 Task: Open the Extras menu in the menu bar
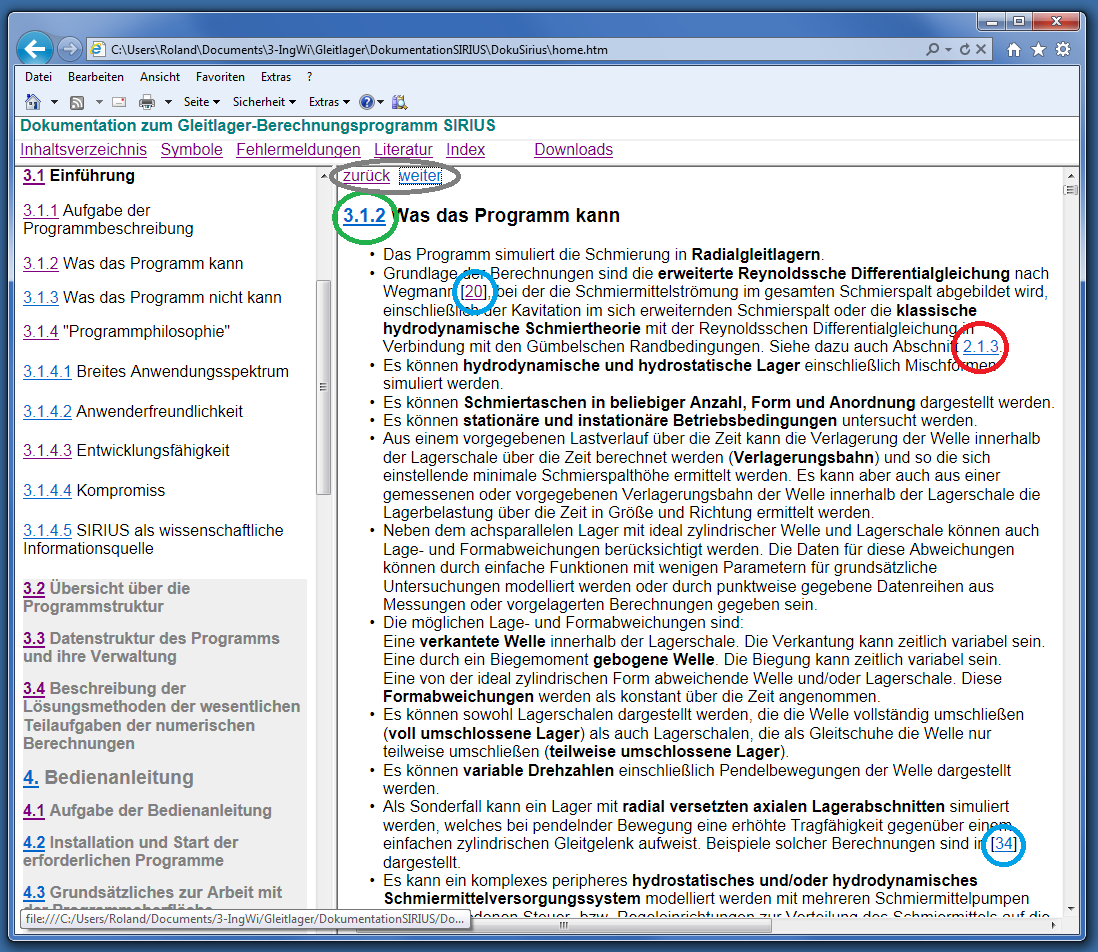(276, 77)
